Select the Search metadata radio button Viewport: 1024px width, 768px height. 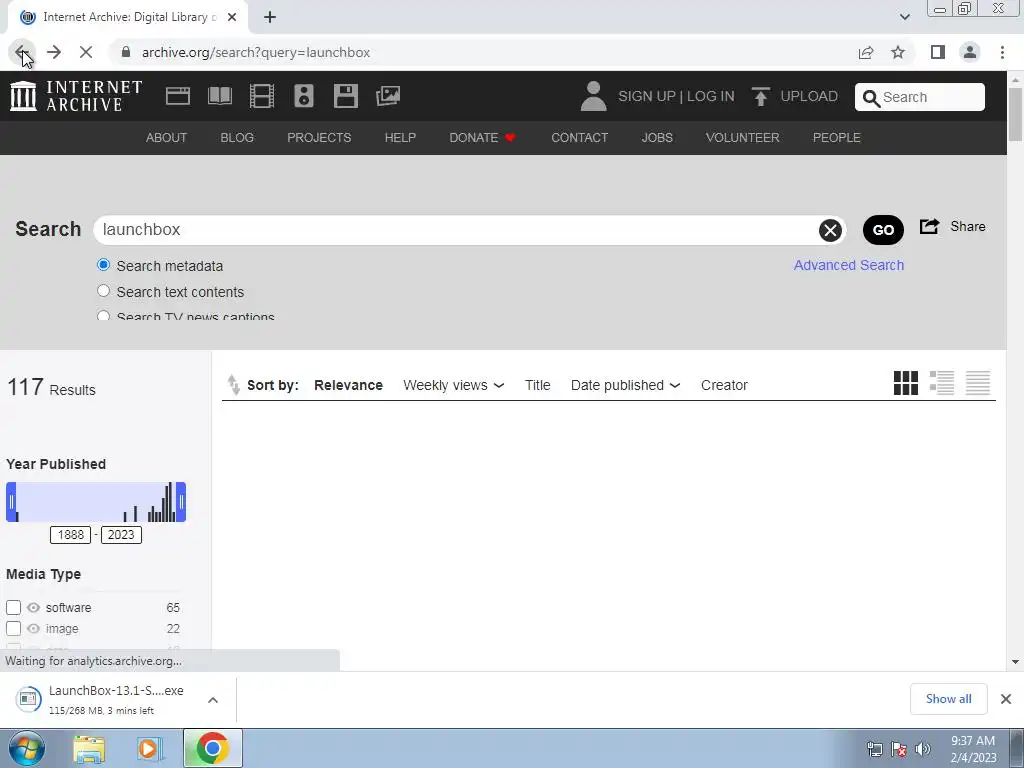pos(103,264)
